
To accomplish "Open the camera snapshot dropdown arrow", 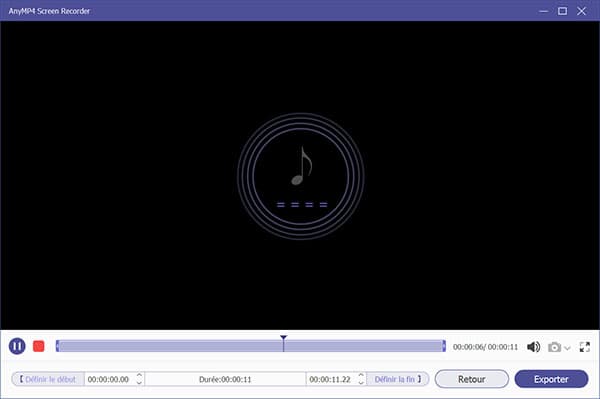I will click(x=567, y=348).
